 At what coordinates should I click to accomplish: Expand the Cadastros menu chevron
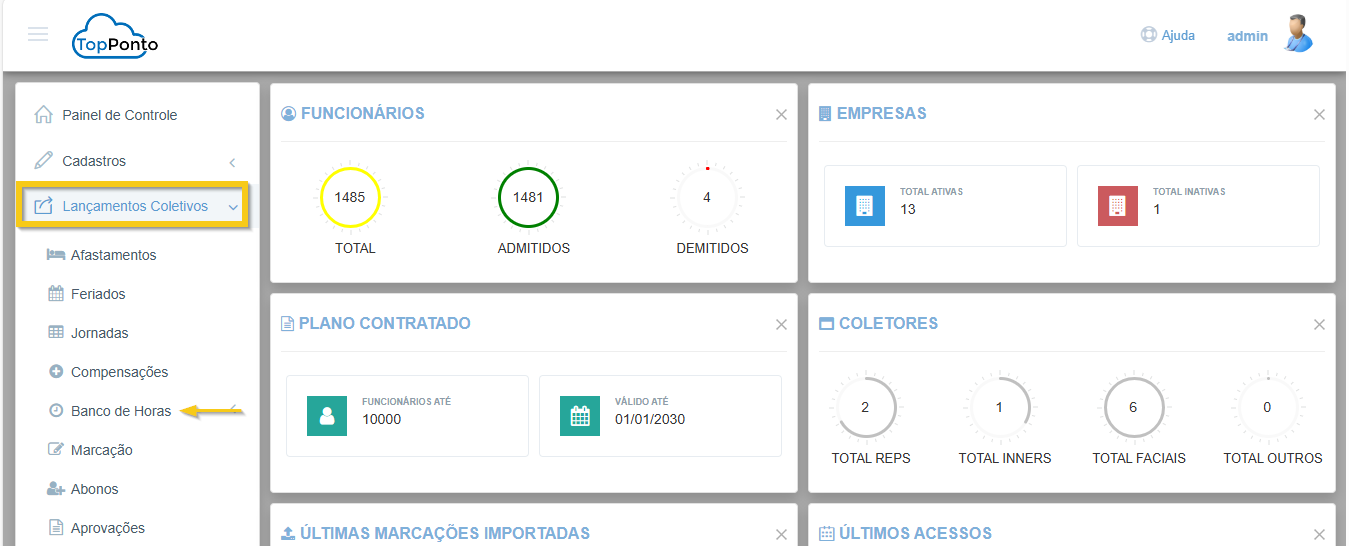pyautogui.click(x=232, y=162)
